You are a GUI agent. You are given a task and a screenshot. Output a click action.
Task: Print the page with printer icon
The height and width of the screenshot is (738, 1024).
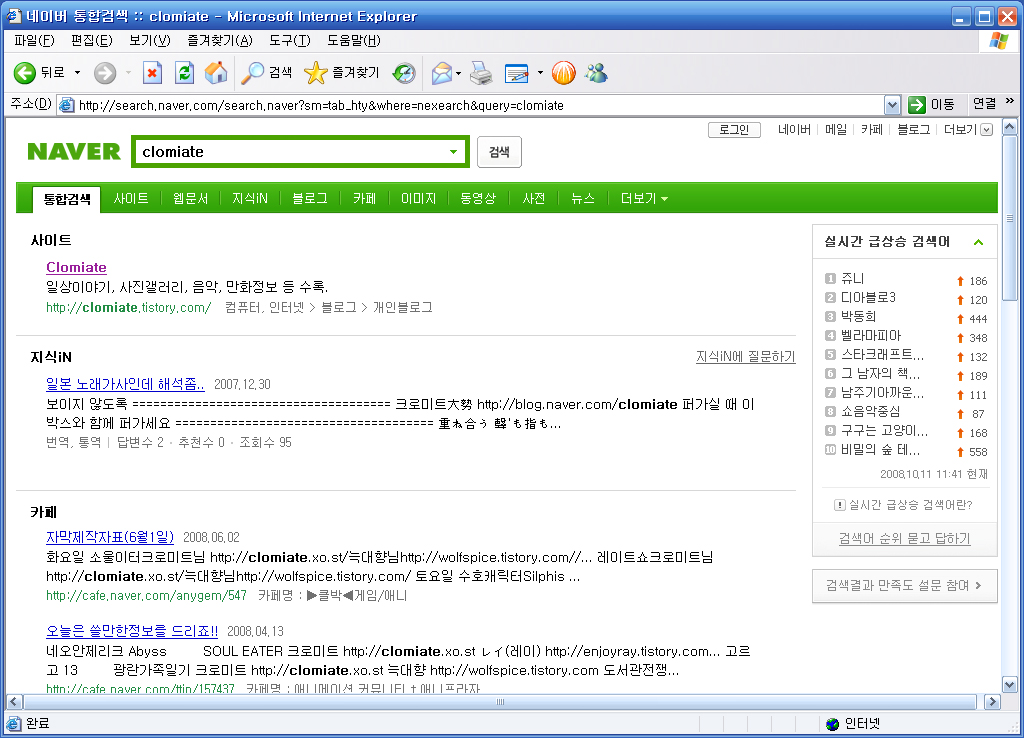[x=482, y=72]
